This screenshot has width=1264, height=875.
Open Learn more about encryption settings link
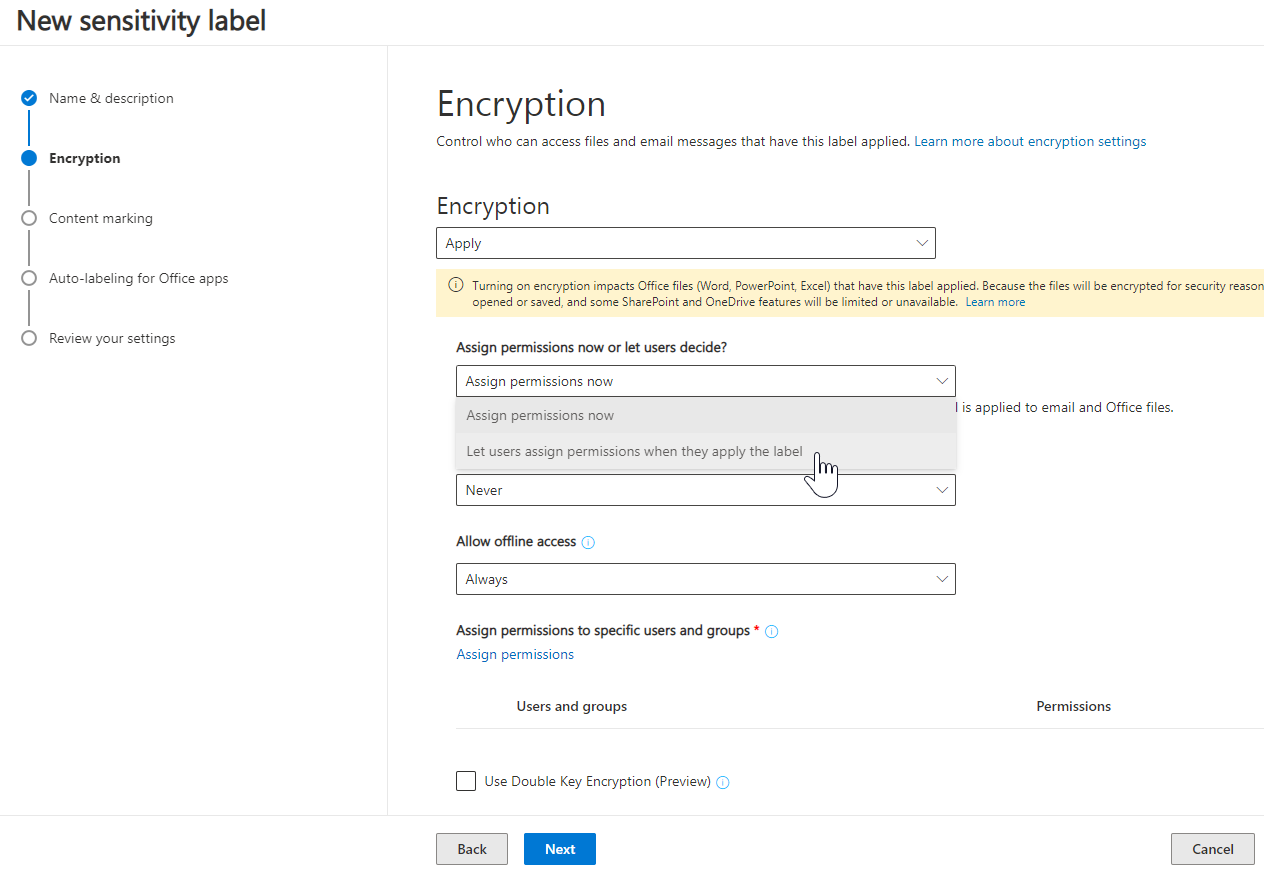(1030, 141)
